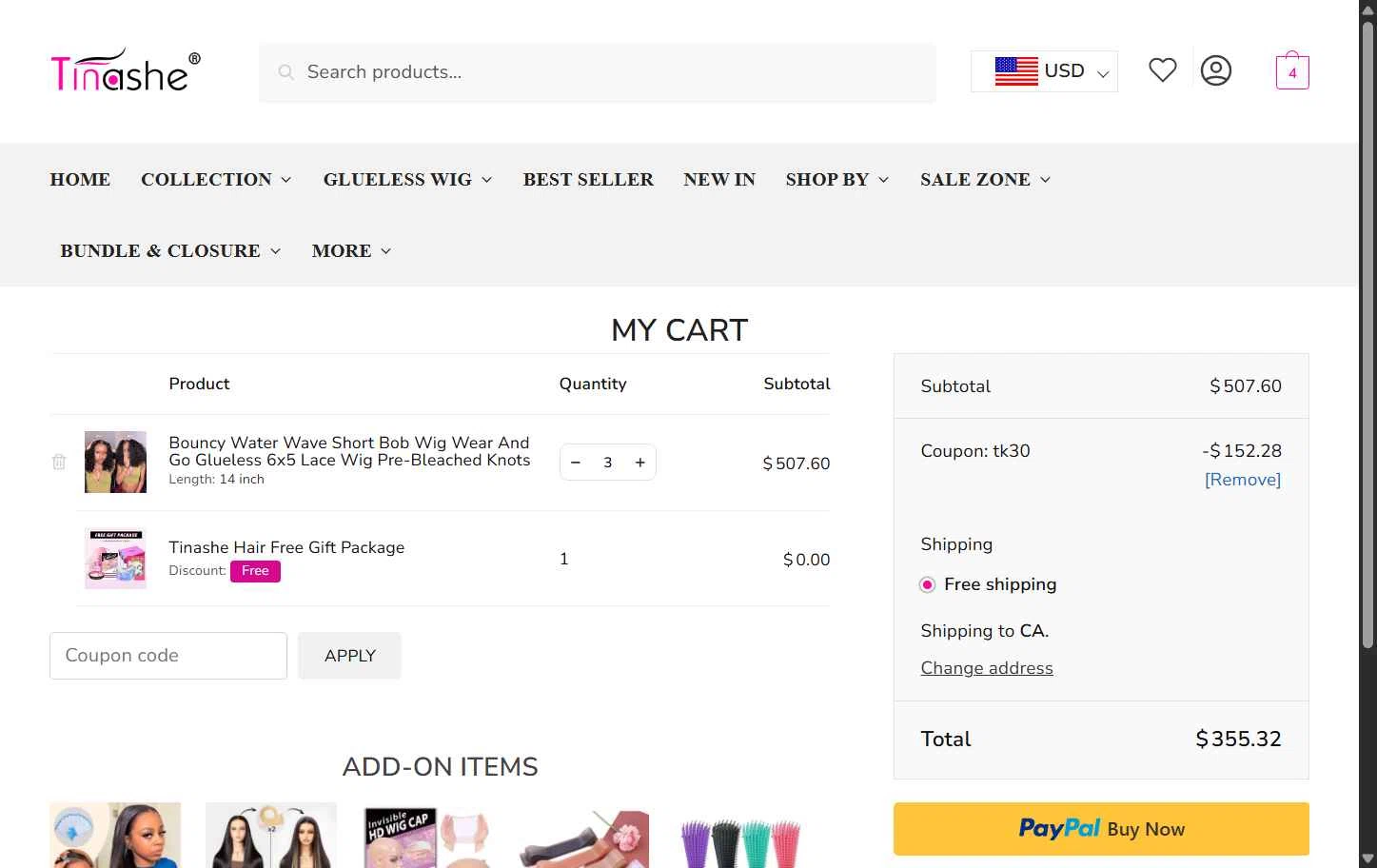Open the NEW IN page
This screenshot has height=868, width=1377.
pyautogui.click(x=719, y=180)
